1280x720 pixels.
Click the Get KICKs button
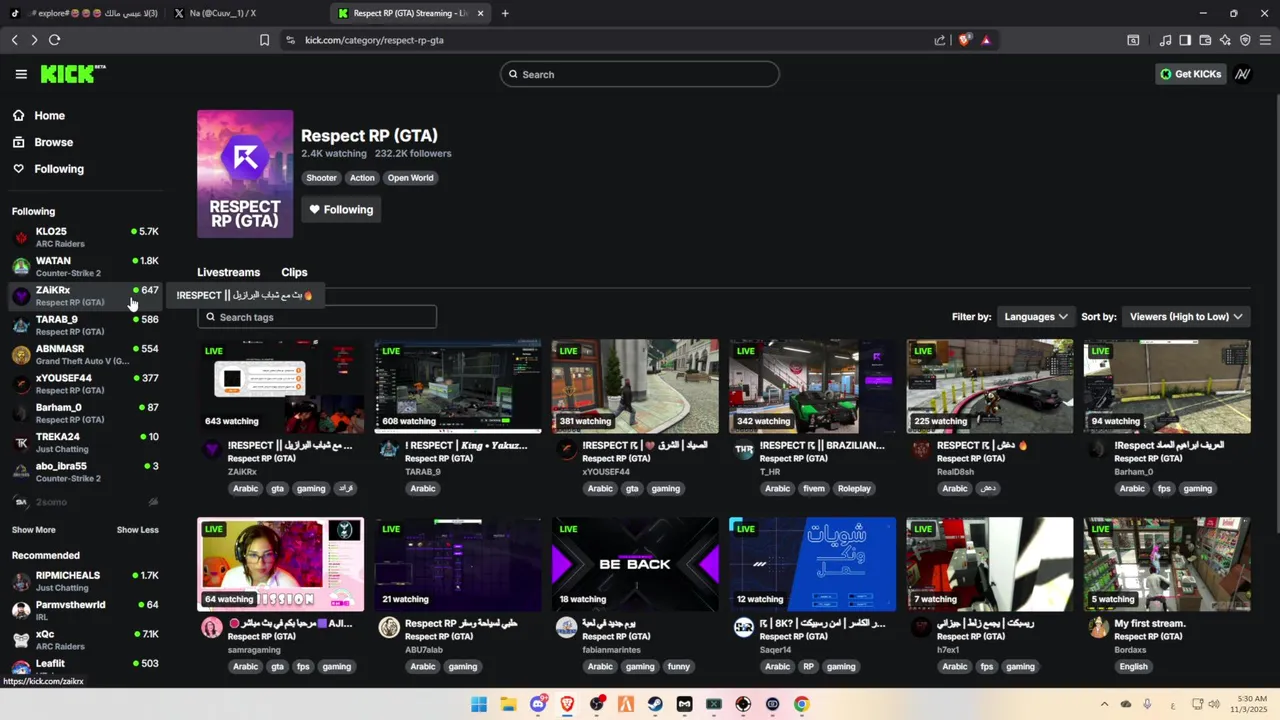pyautogui.click(x=1190, y=74)
